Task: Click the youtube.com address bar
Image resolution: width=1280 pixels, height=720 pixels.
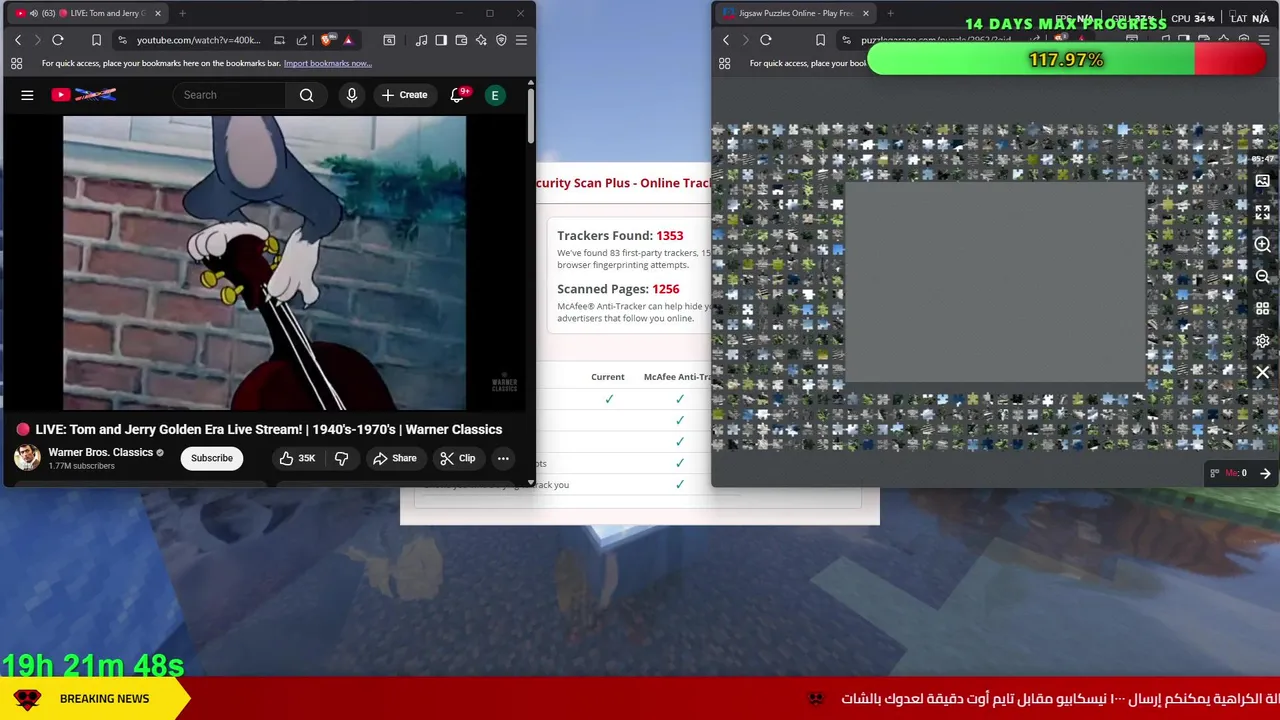Action: [x=198, y=40]
